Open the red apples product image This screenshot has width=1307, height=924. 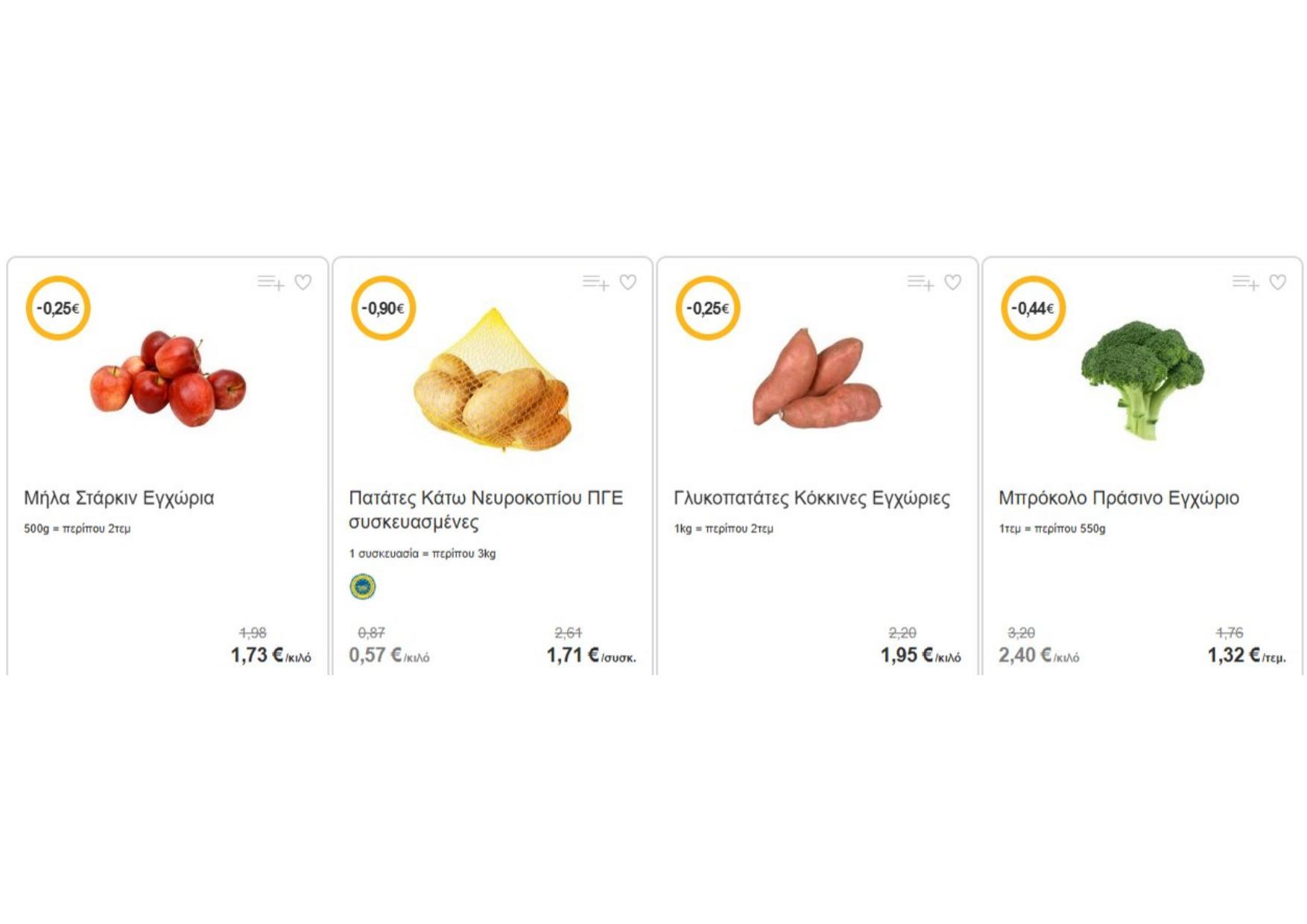[168, 380]
